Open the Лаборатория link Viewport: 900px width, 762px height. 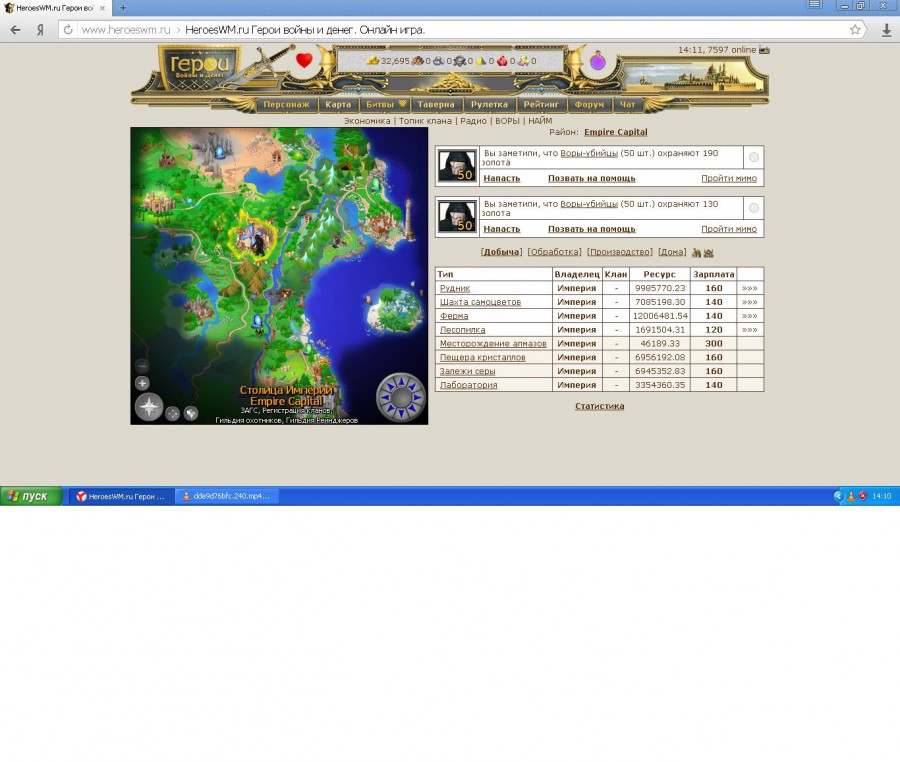[x=468, y=385]
